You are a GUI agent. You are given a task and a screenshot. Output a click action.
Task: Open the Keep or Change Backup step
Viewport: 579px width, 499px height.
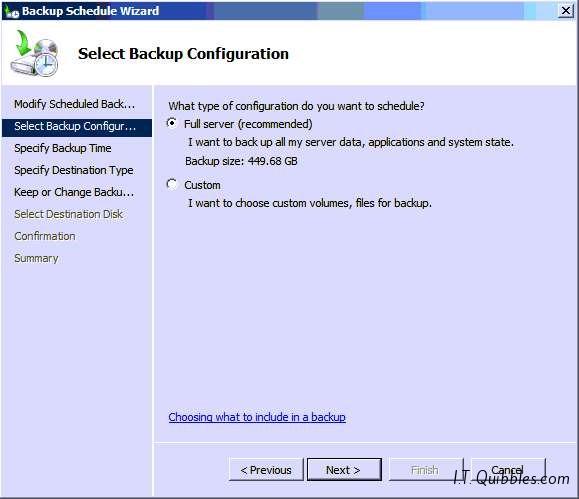(x=74, y=192)
